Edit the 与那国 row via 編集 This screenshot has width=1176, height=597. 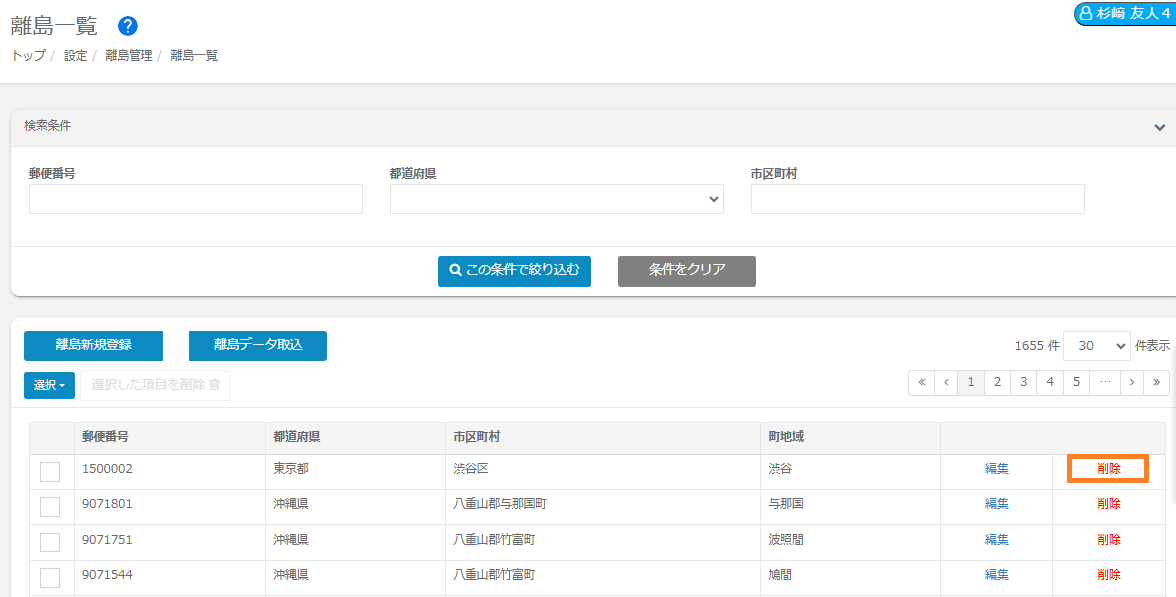[x=996, y=504]
